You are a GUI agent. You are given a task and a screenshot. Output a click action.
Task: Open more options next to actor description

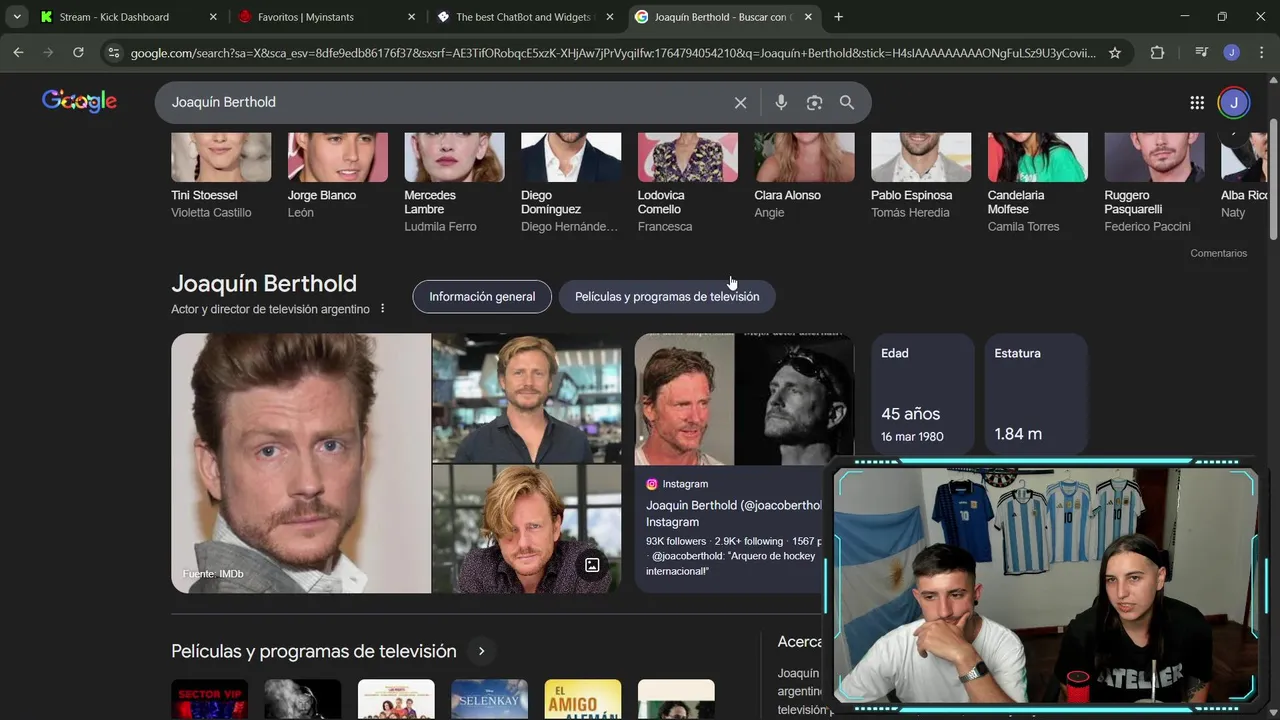(382, 309)
